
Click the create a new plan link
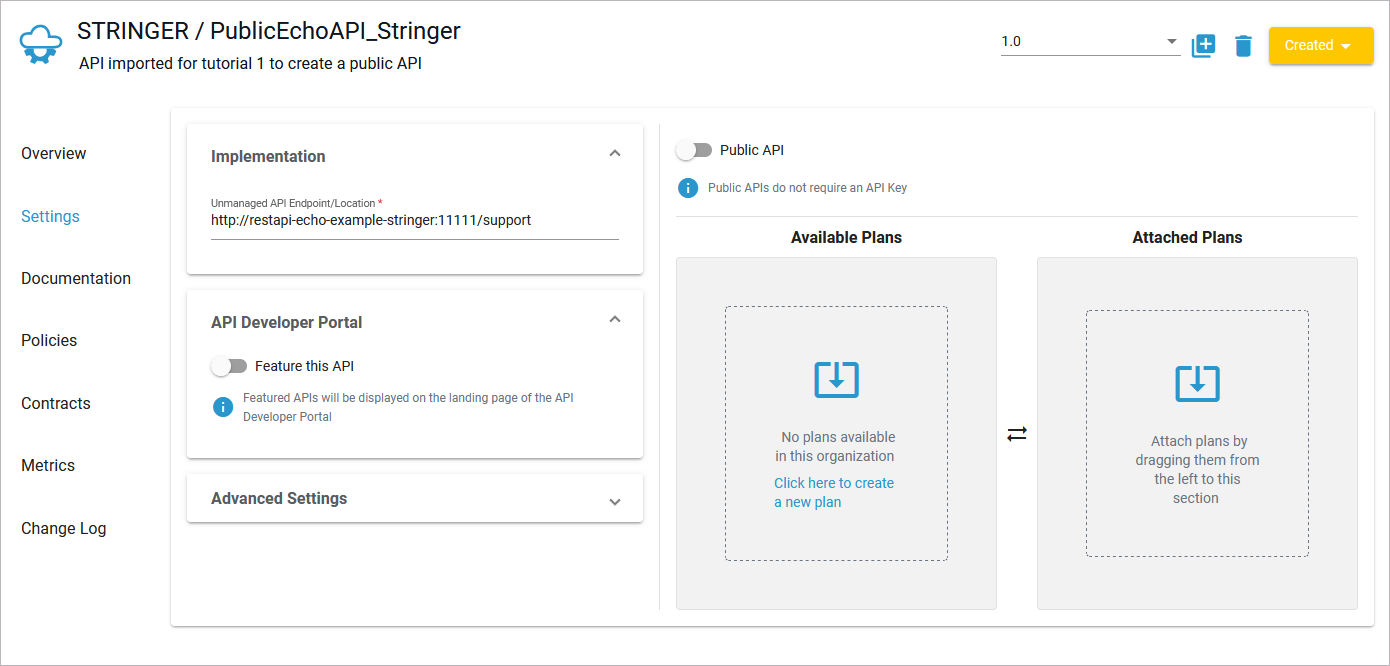[834, 492]
